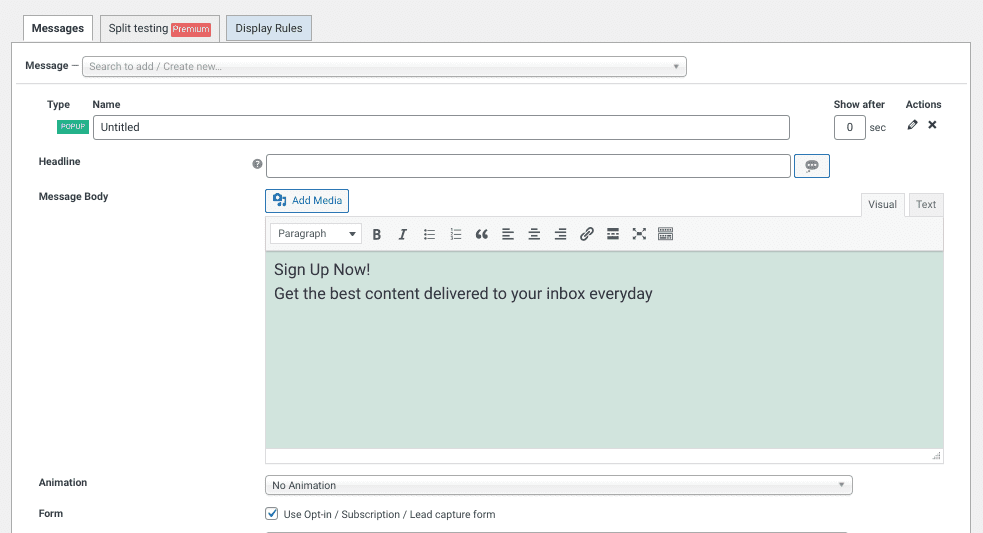983x533 pixels.
Task: Insert a bulleted list
Action: (429, 234)
